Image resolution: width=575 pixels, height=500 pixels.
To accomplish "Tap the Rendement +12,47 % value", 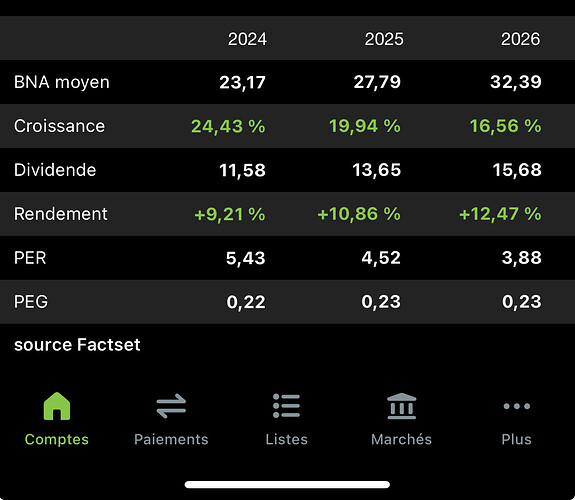I will point(500,214).
